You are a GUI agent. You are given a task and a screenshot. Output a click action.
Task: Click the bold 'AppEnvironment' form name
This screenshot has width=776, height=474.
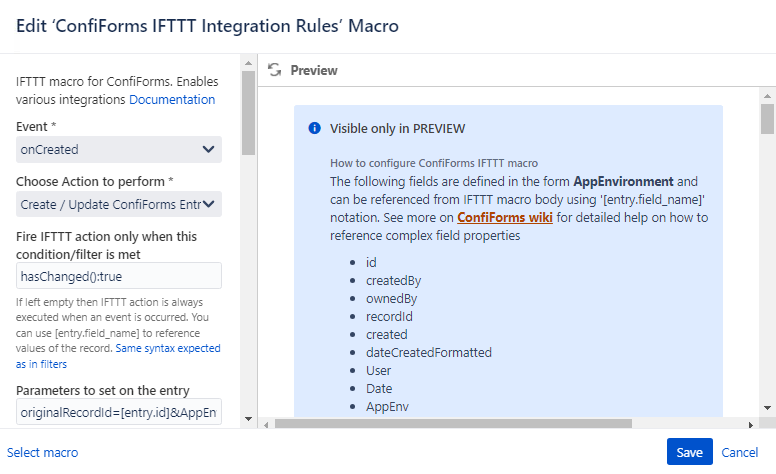(624, 182)
